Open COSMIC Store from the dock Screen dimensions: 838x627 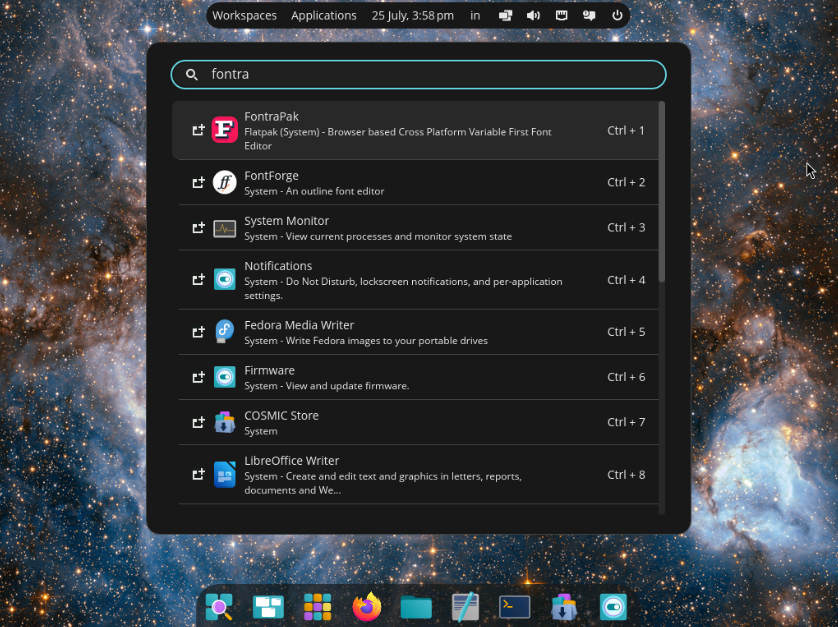click(x=564, y=607)
